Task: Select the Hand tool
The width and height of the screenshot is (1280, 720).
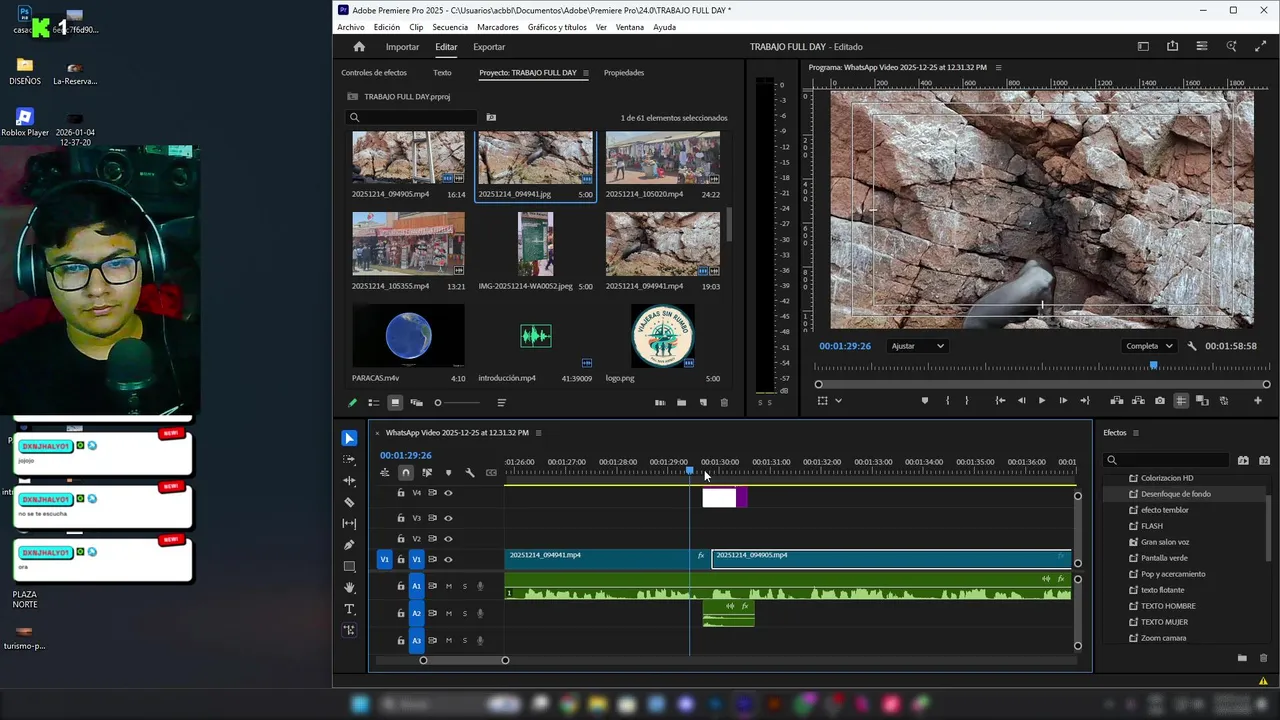Action: pos(349,588)
